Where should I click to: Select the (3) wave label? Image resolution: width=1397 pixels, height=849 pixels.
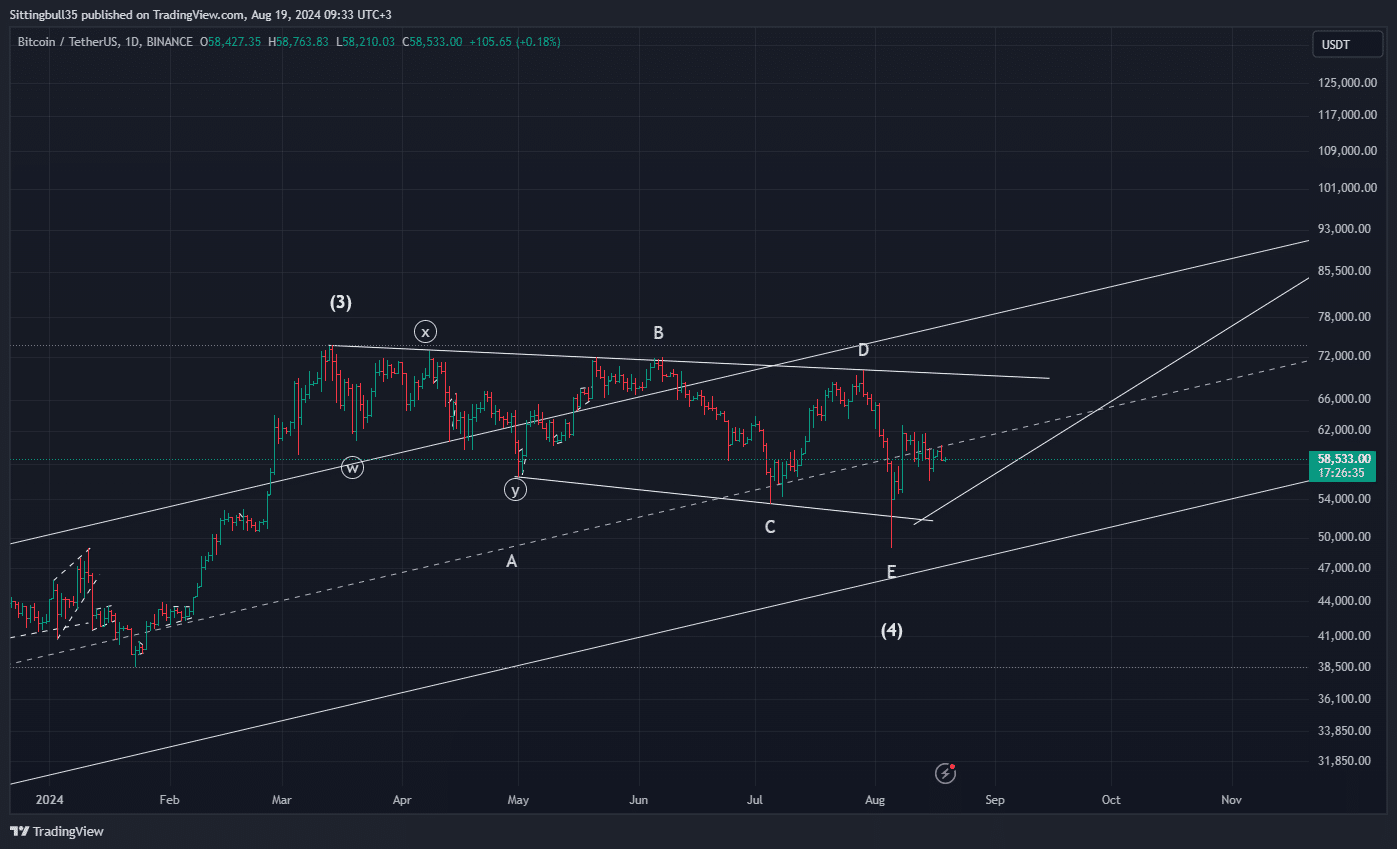click(x=341, y=302)
